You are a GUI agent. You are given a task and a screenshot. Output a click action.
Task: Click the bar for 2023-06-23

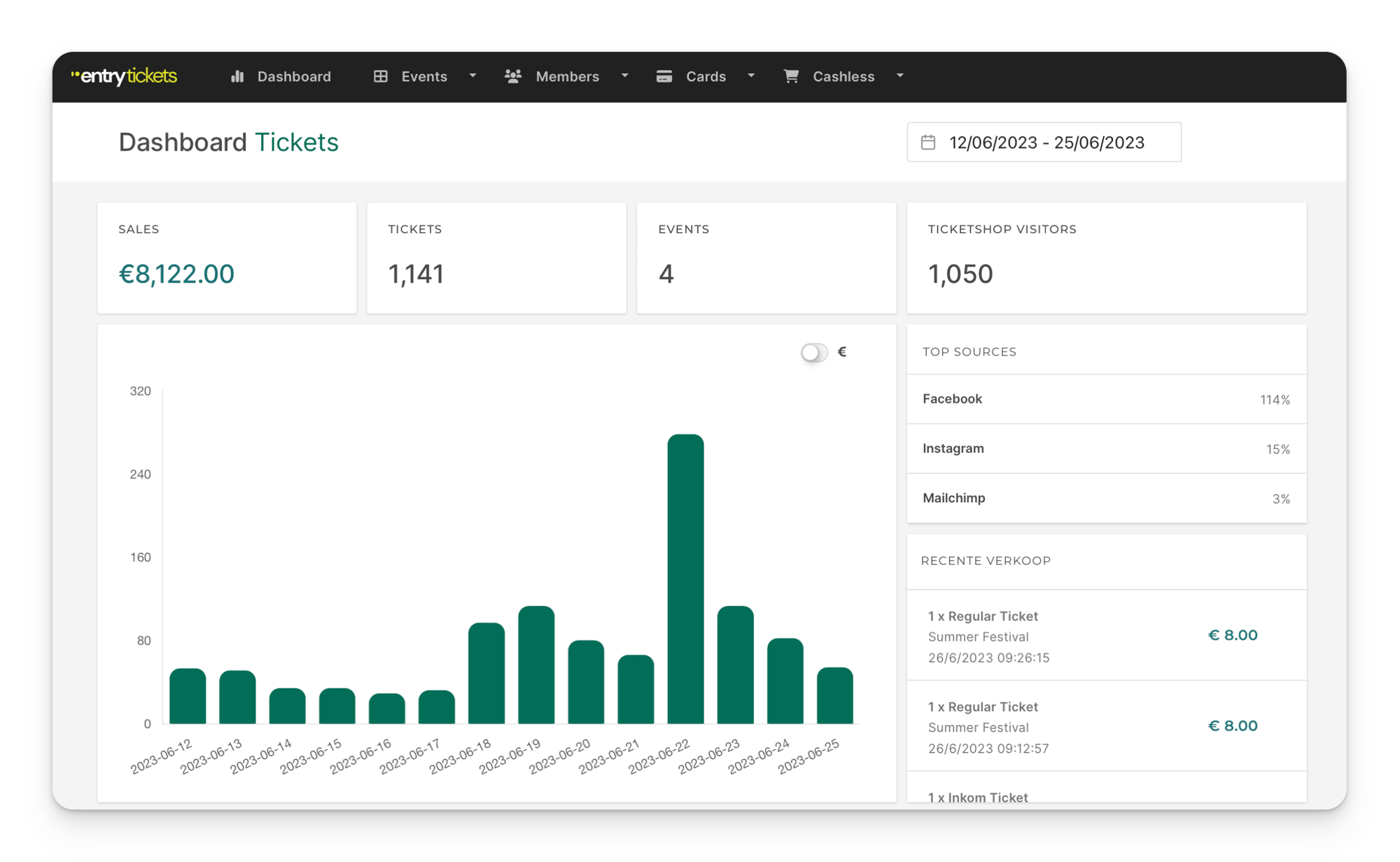click(x=736, y=665)
